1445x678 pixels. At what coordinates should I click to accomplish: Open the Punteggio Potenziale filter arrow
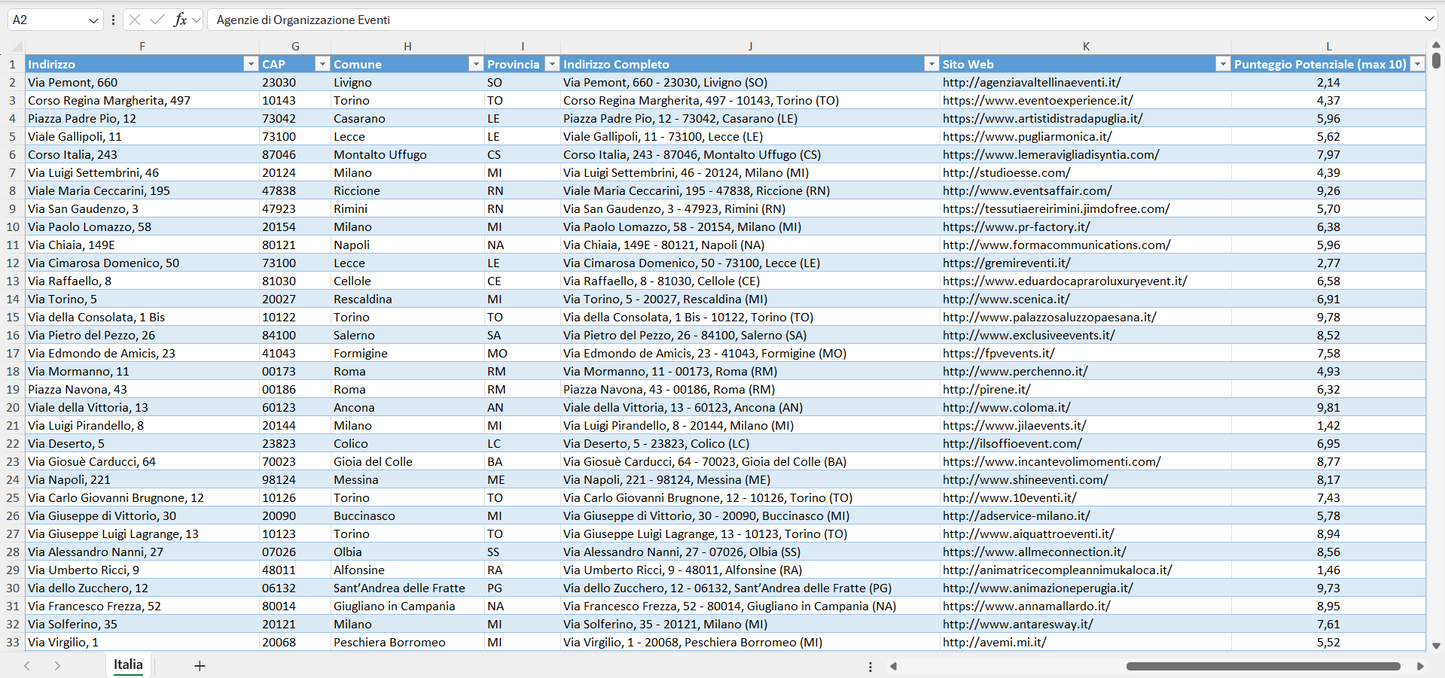(1418, 63)
